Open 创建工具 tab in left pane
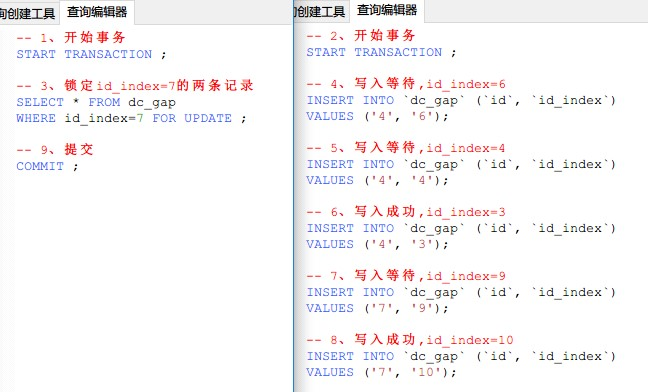 [27, 14]
